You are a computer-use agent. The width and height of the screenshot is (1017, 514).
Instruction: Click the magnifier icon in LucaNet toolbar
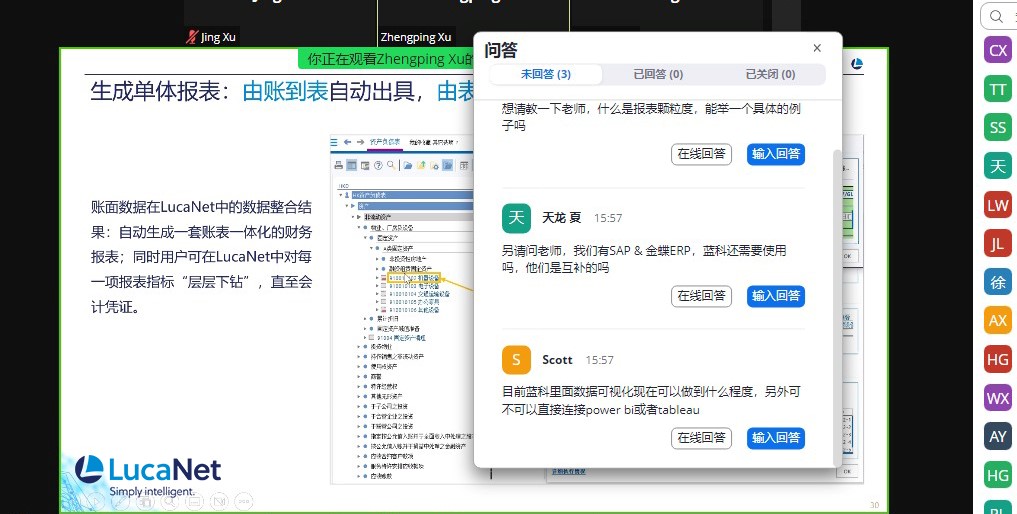click(391, 165)
